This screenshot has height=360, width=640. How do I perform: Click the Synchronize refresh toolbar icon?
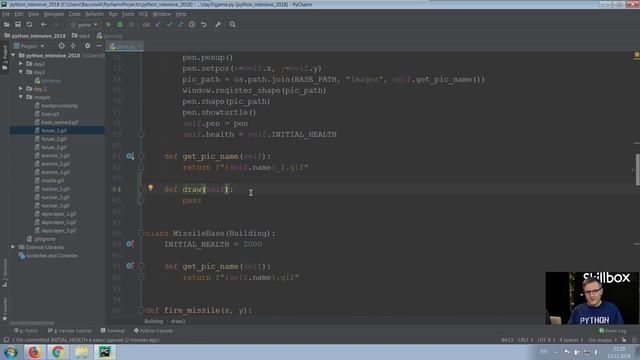29,24
